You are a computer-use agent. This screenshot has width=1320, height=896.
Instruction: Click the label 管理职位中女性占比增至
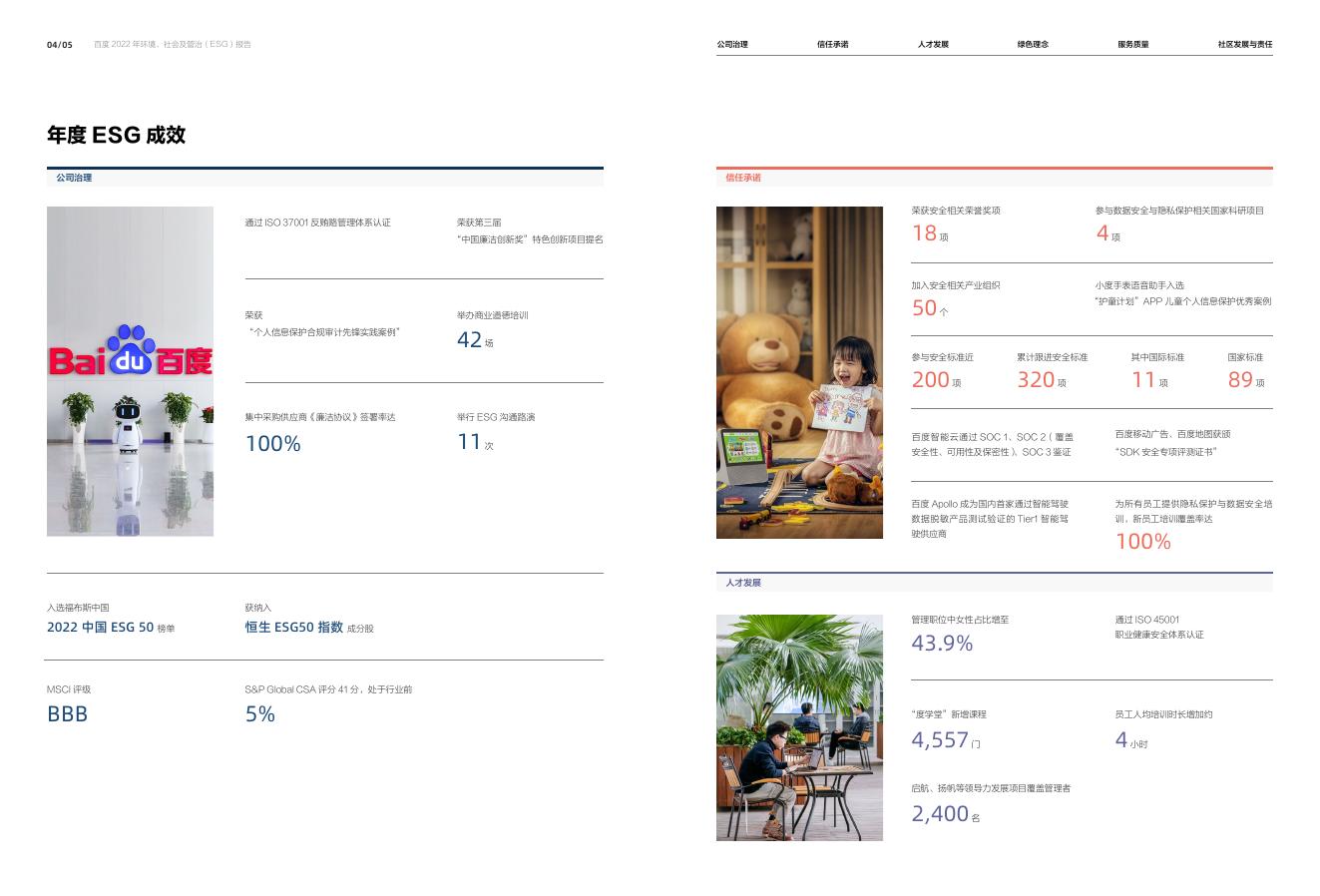961,620
